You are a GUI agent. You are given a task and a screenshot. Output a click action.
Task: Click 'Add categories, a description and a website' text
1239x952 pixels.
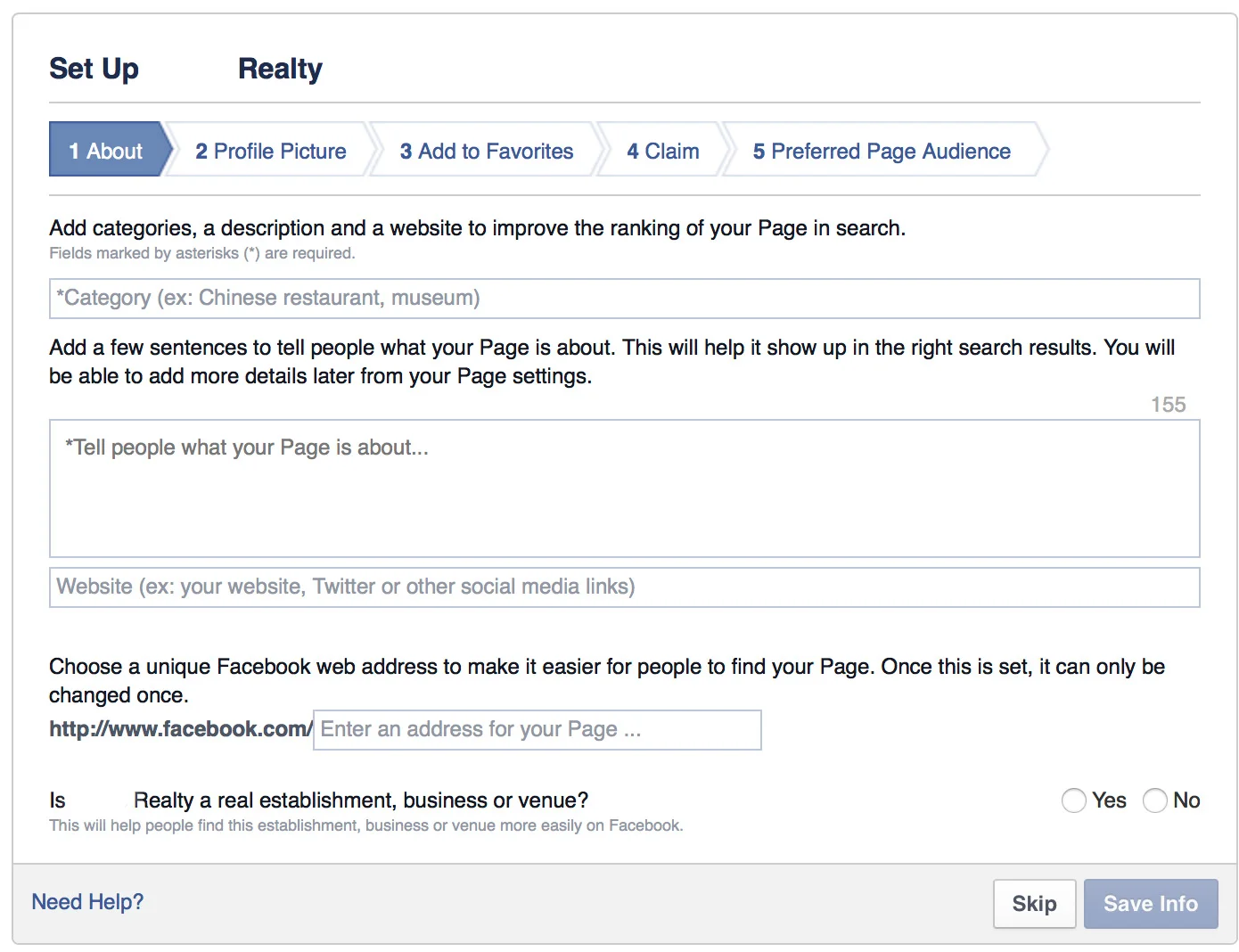[477, 228]
